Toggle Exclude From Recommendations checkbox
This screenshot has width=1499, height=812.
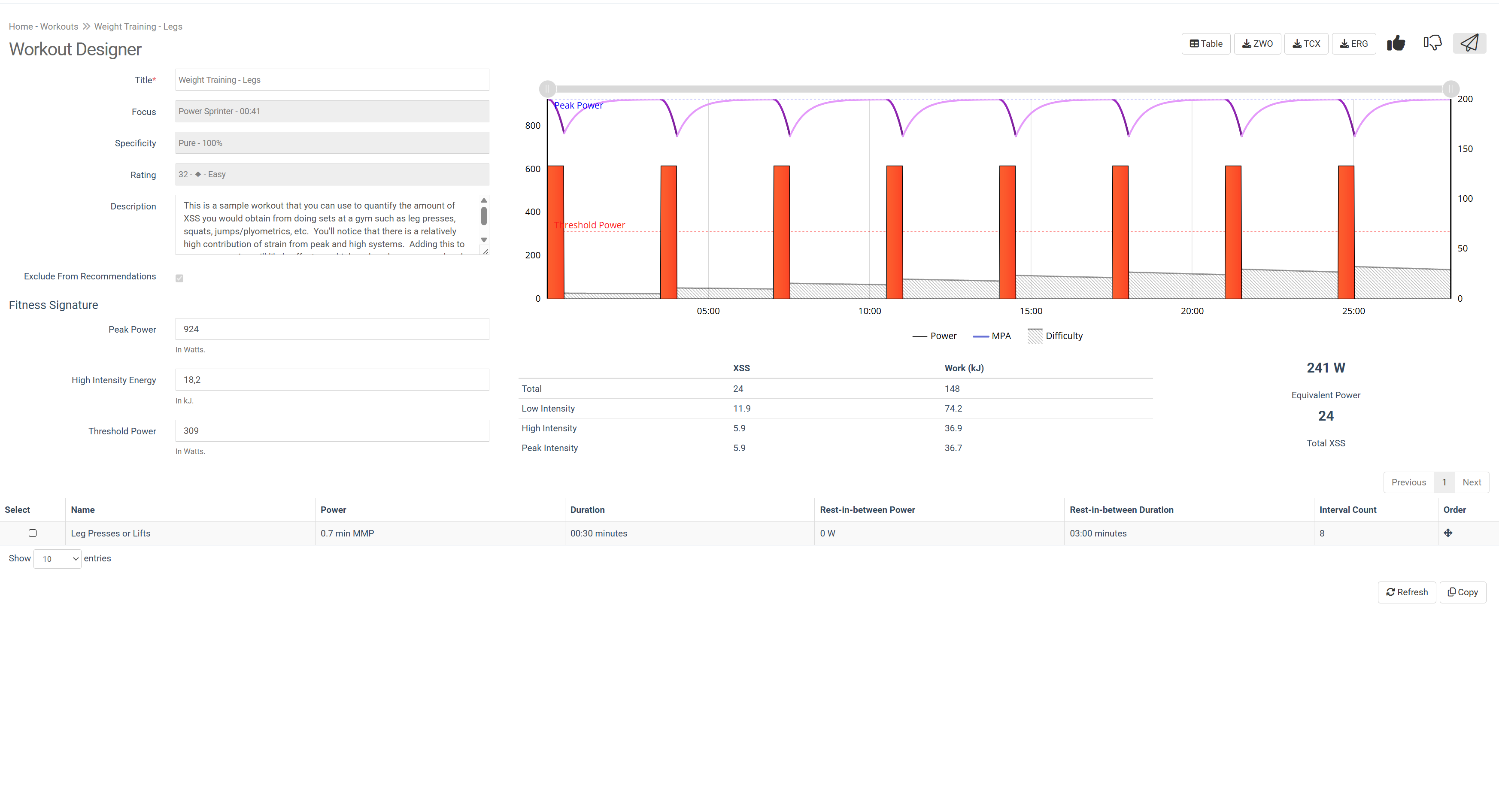(x=179, y=278)
